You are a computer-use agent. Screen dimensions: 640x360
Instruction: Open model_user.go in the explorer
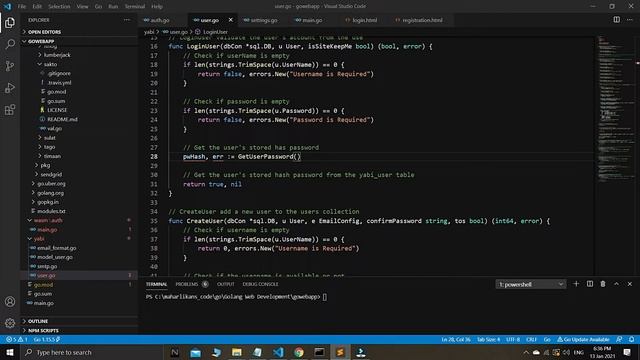click(55, 257)
